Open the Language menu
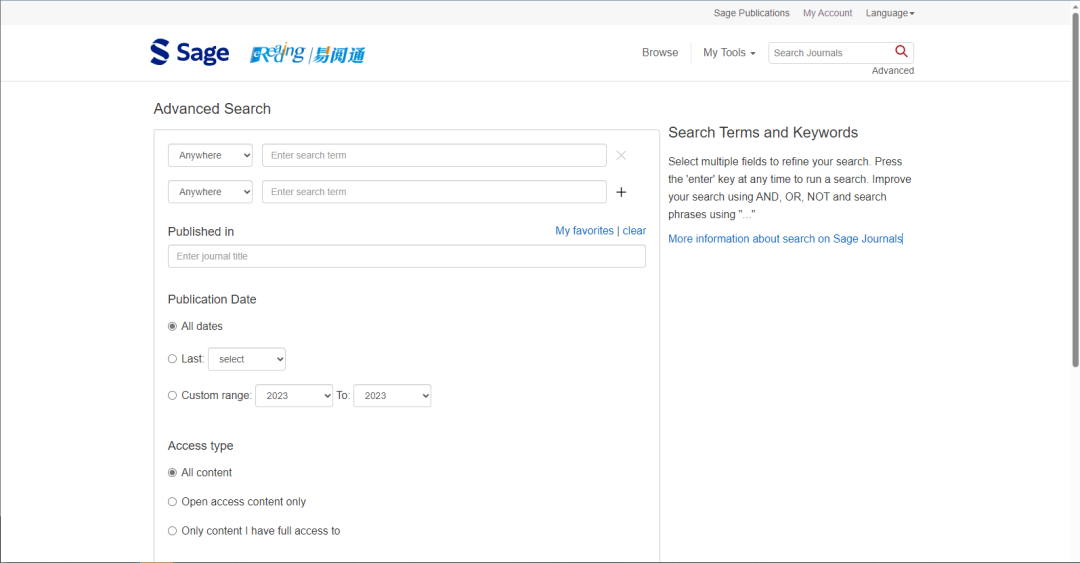 point(890,13)
